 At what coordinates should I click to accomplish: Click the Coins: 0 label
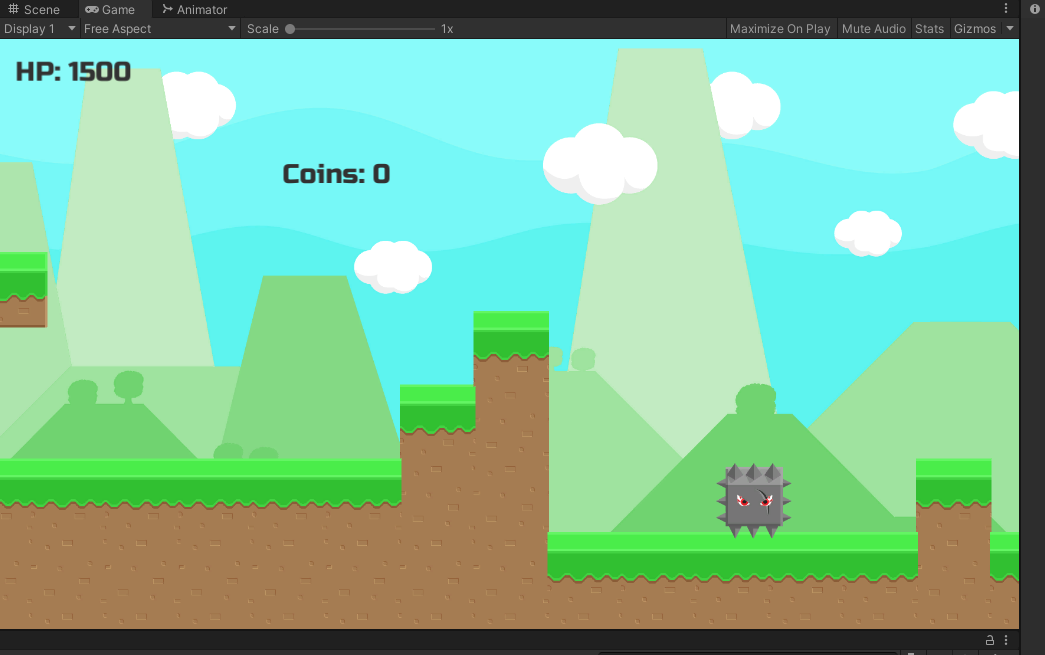pyautogui.click(x=337, y=174)
